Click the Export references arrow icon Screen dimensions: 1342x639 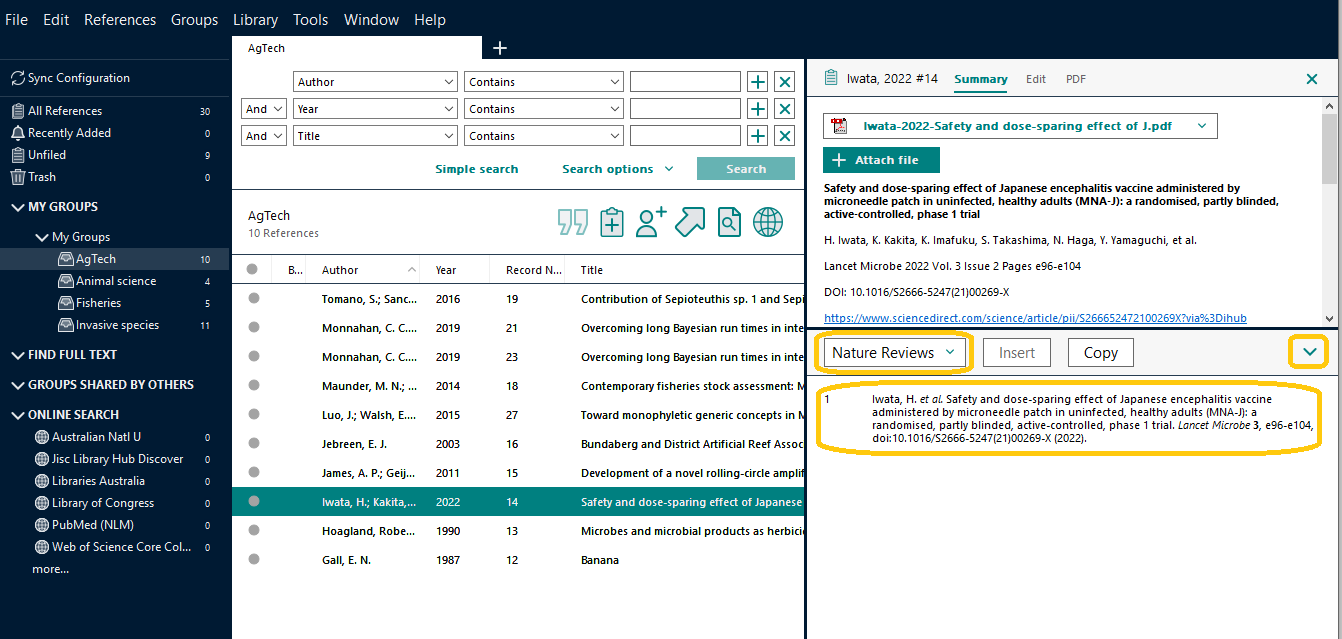point(690,222)
